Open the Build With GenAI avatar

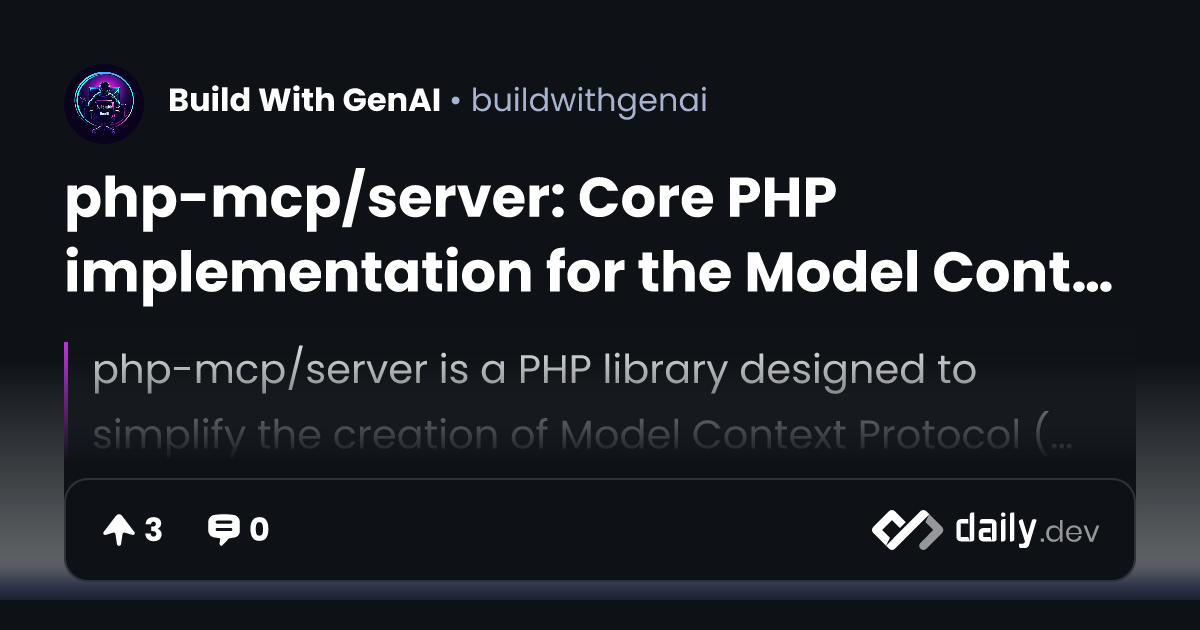tap(104, 104)
